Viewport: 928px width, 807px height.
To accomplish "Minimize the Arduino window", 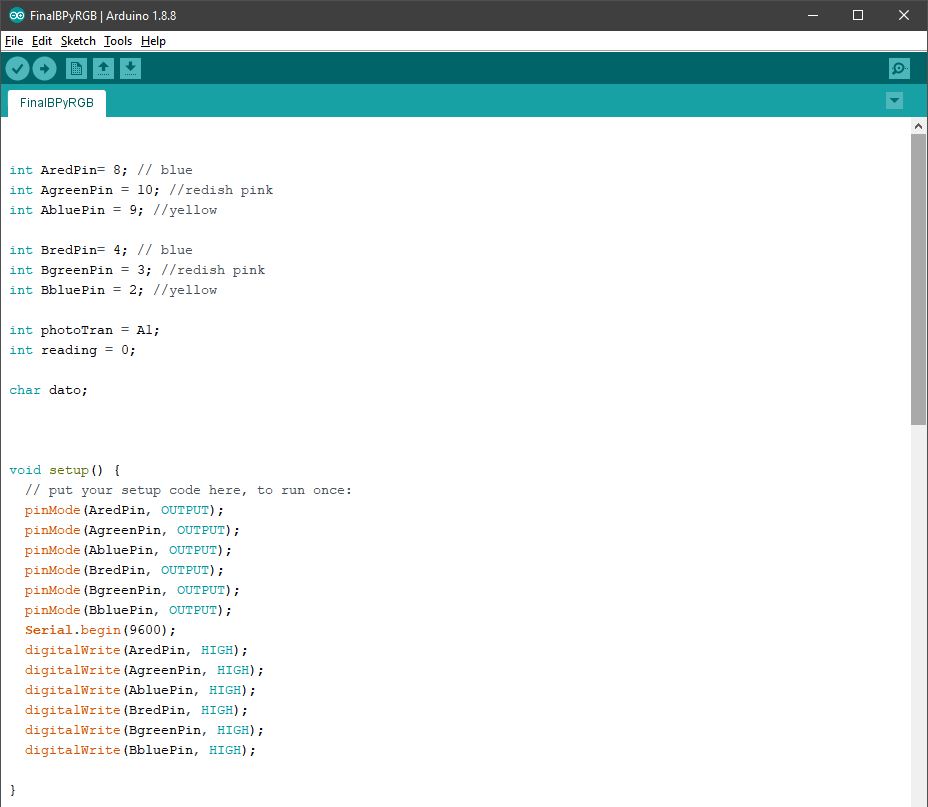I will pyautogui.click(x=813, y=15).
